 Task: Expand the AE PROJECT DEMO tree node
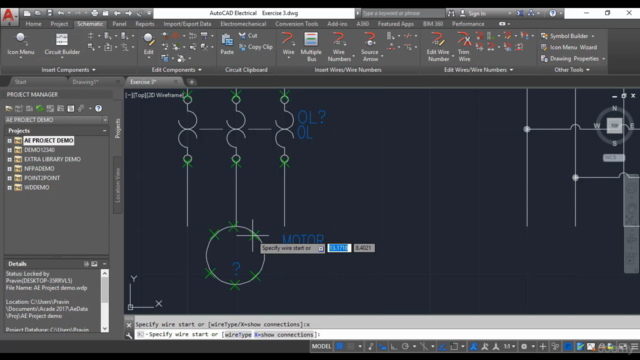click(9, 140)
